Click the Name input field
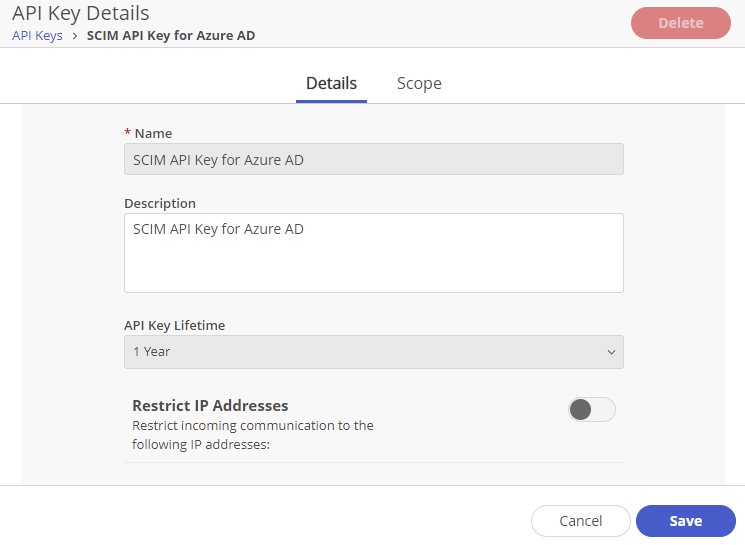The height and width of the screenshot is (545, 745). click(373, 159)
